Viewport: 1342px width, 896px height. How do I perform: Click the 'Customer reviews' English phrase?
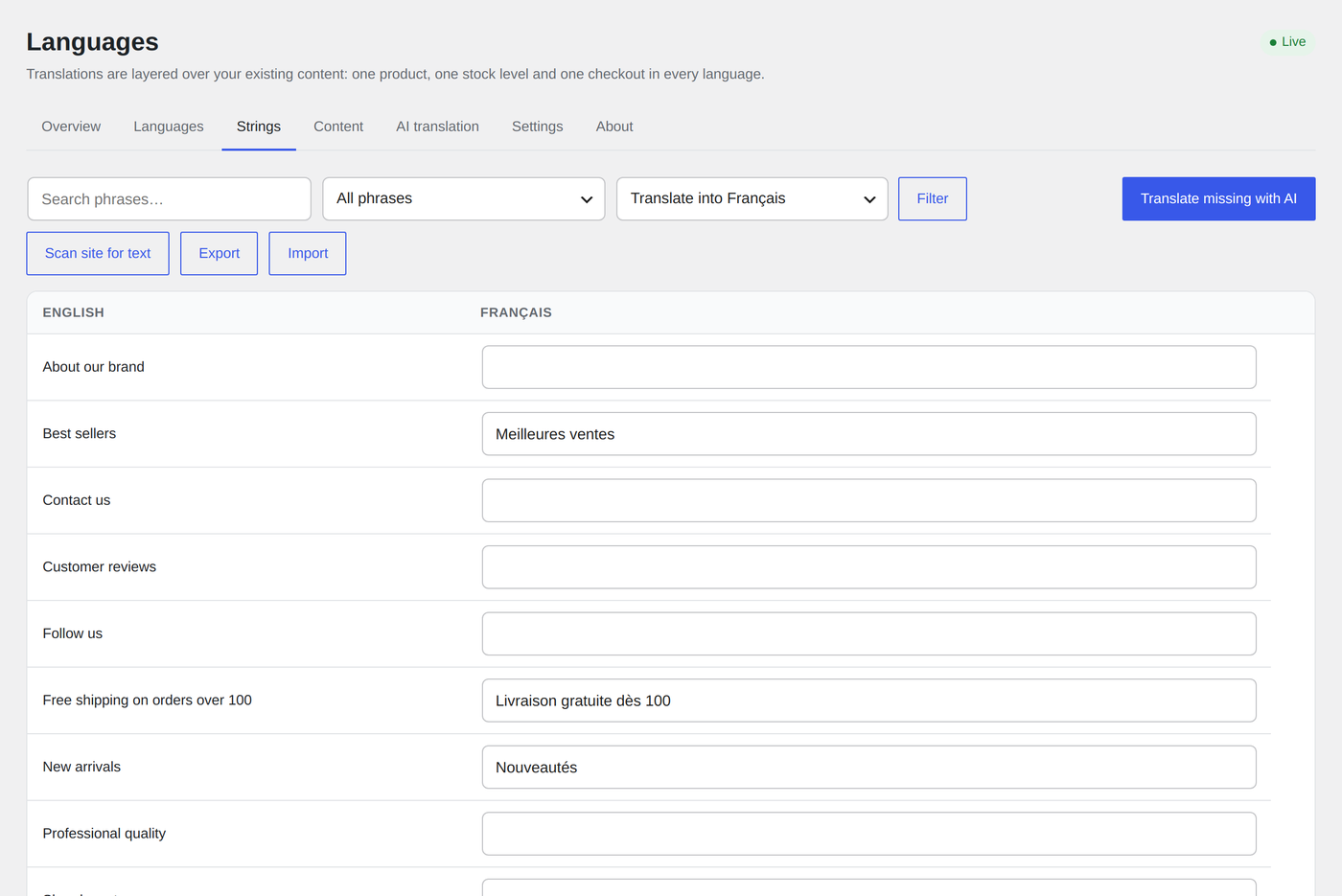tap(100, 567)
